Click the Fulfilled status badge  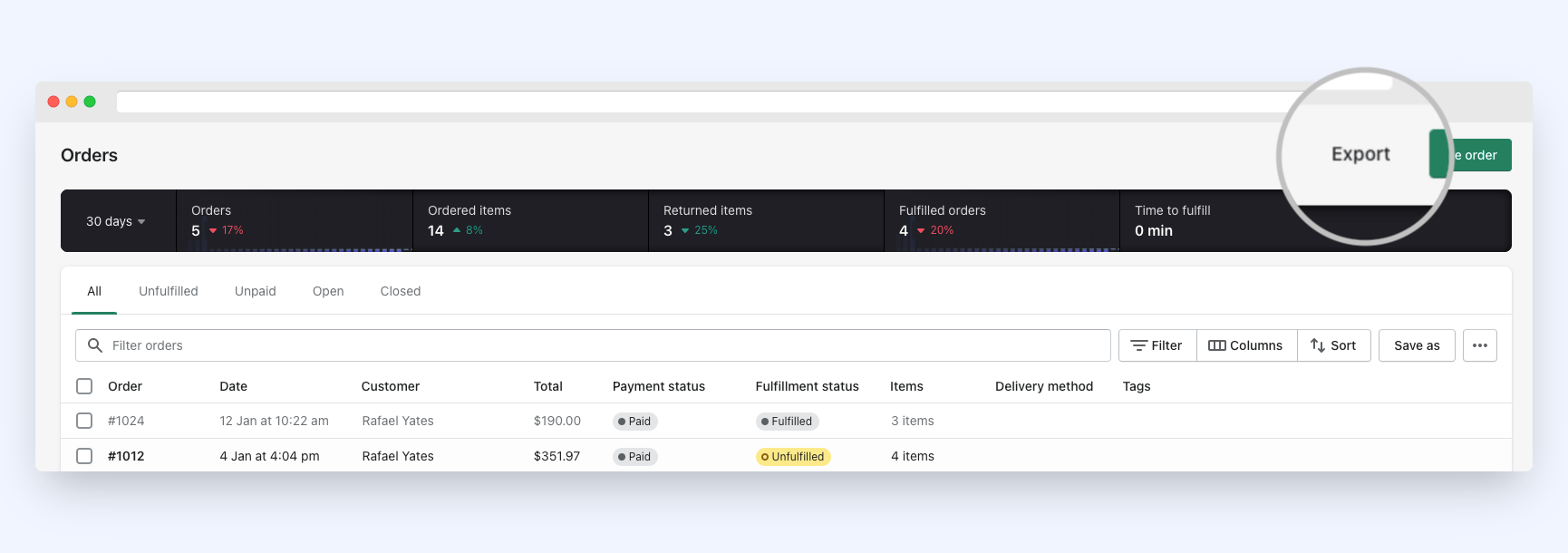[787, 422]
